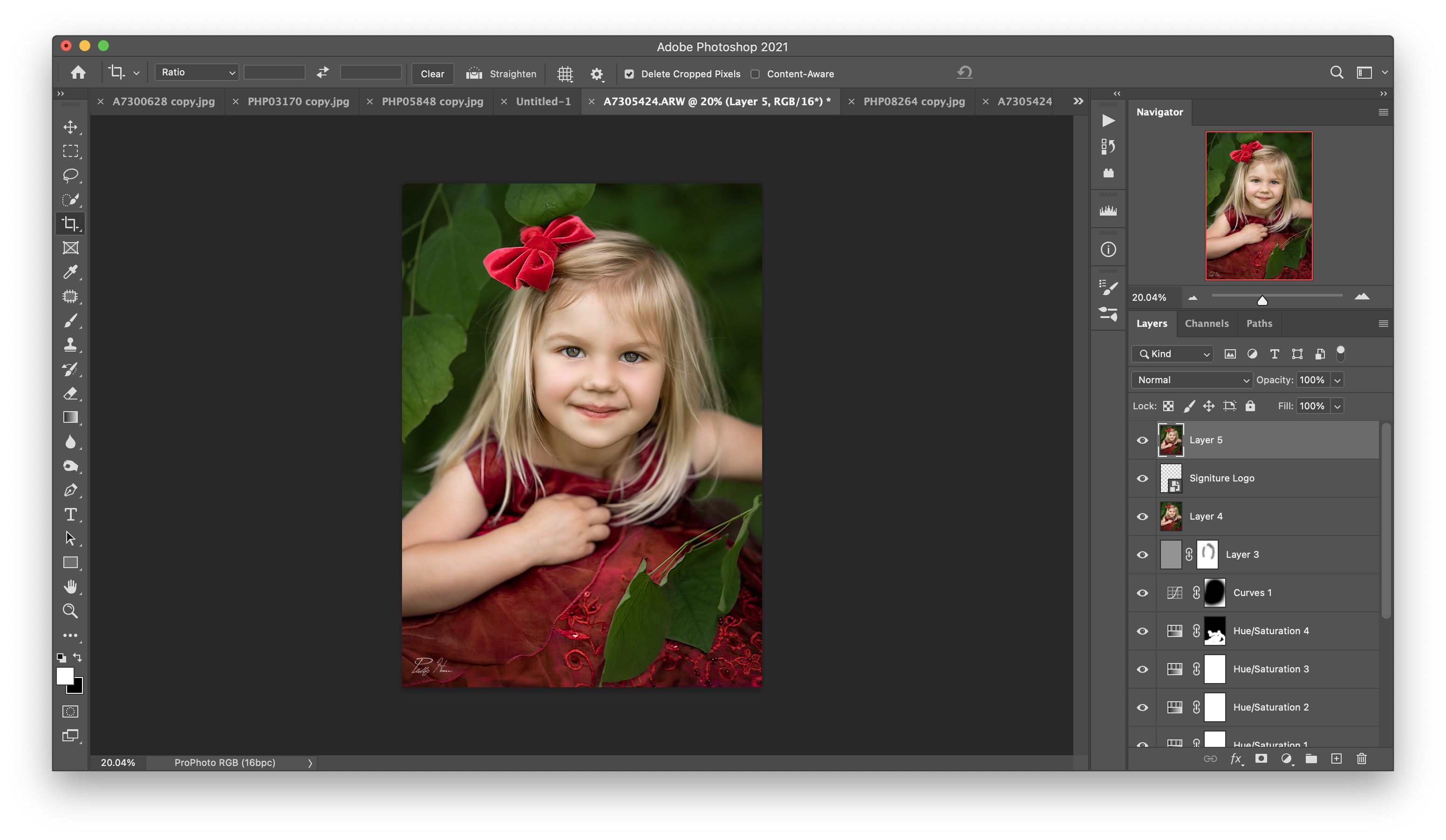1446x840 pixels.
Task: Close the PHP05848 copy.jpg tab
Action: [x=369, y=102]
